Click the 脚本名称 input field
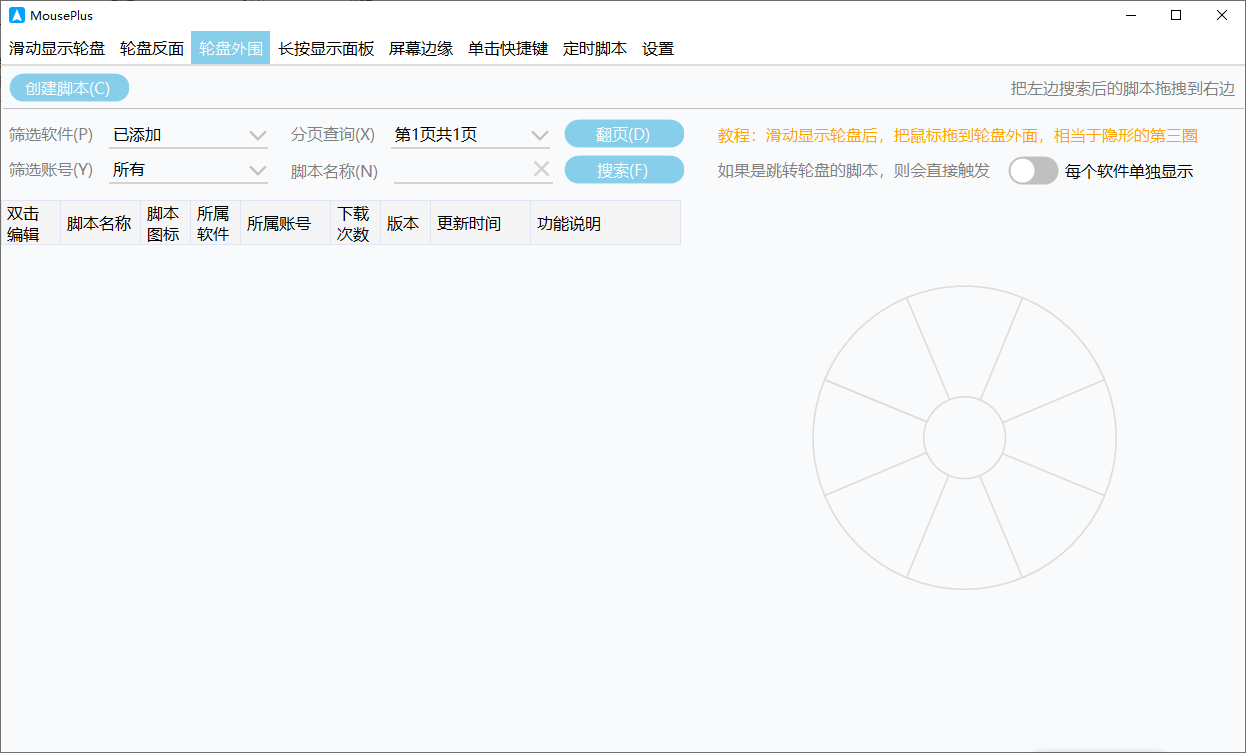1246x753 pixels. click(460, 170)
